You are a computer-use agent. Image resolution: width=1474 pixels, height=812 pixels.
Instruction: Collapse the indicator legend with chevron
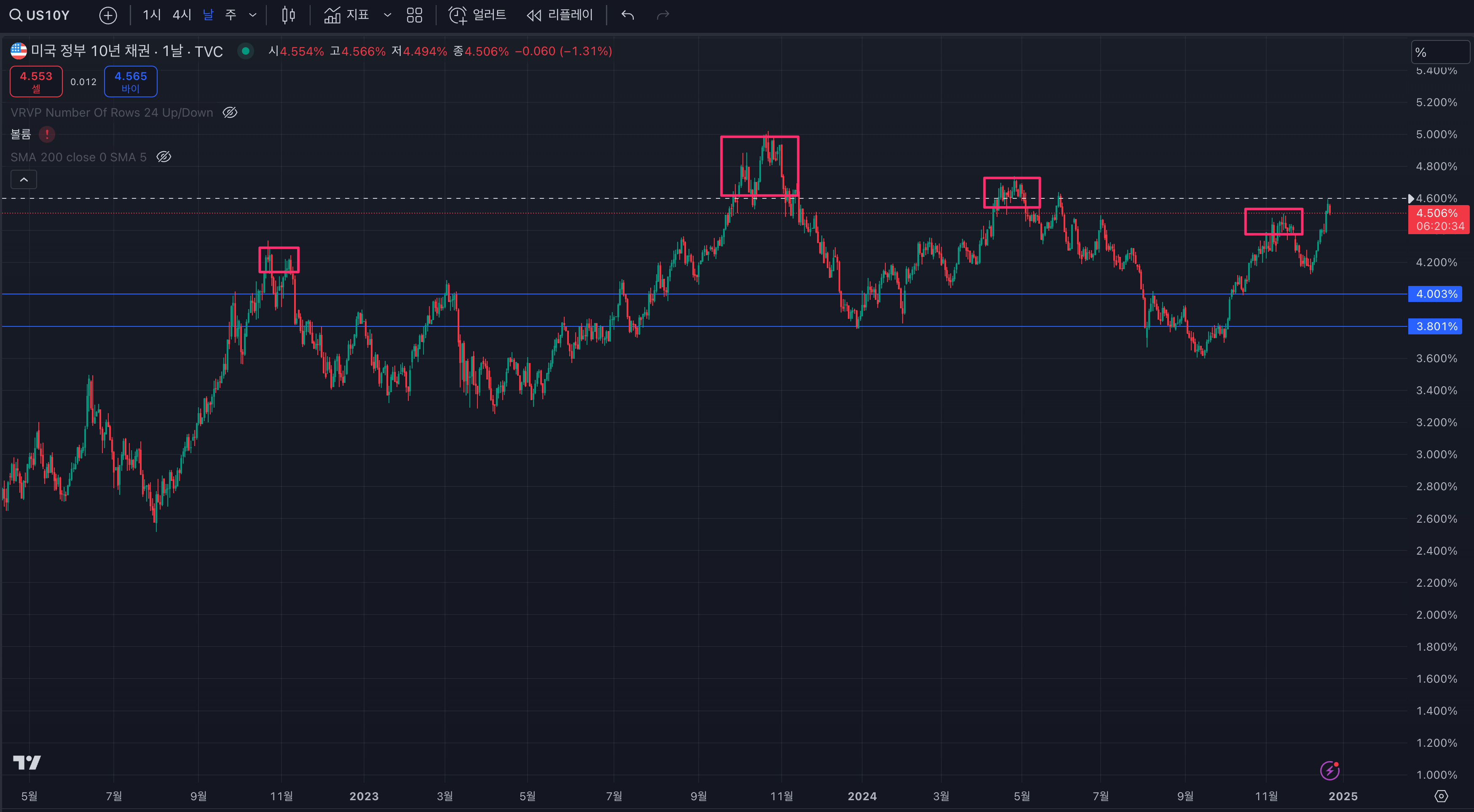pos(24,179)
